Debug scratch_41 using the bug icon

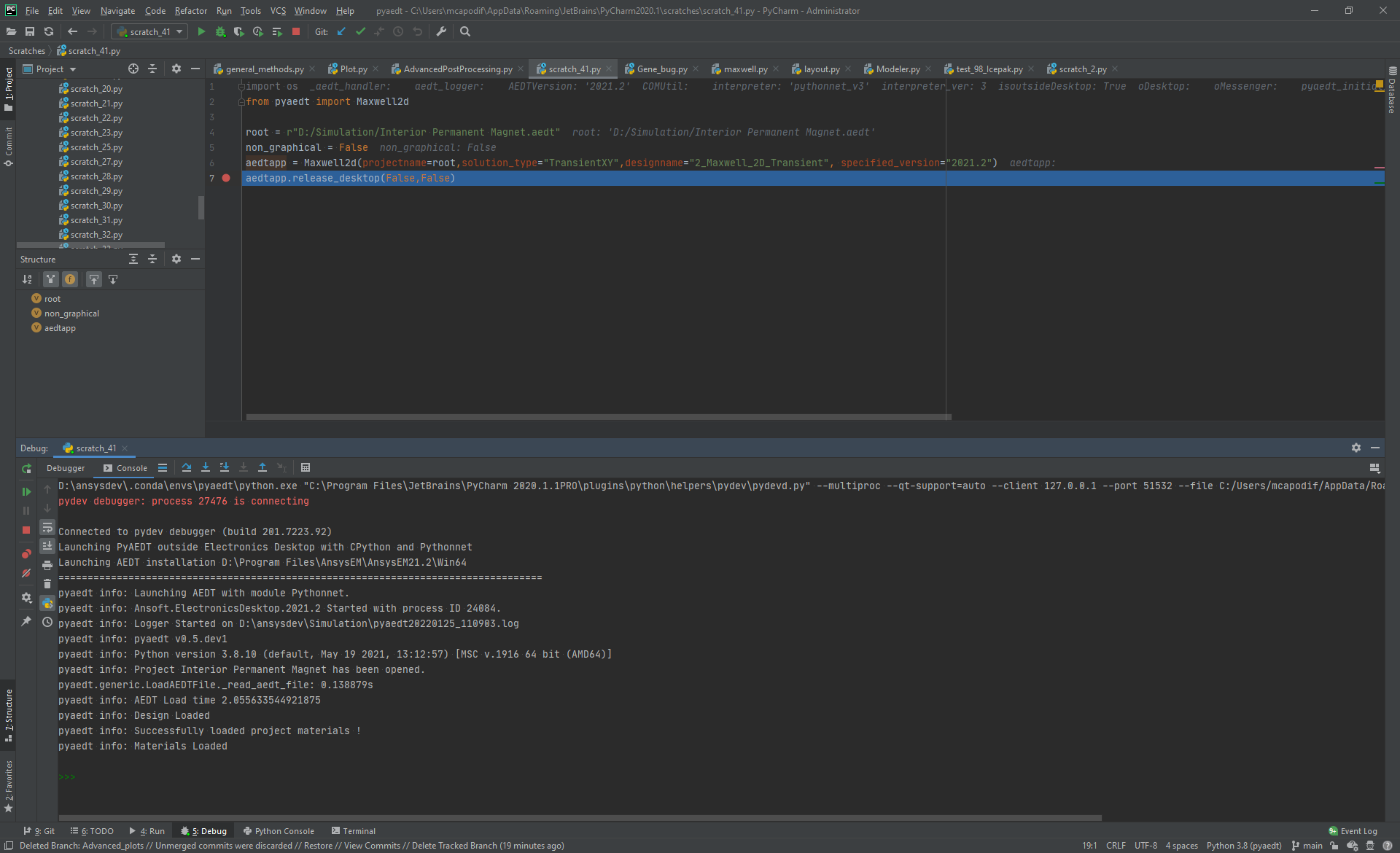pos(220,31)
